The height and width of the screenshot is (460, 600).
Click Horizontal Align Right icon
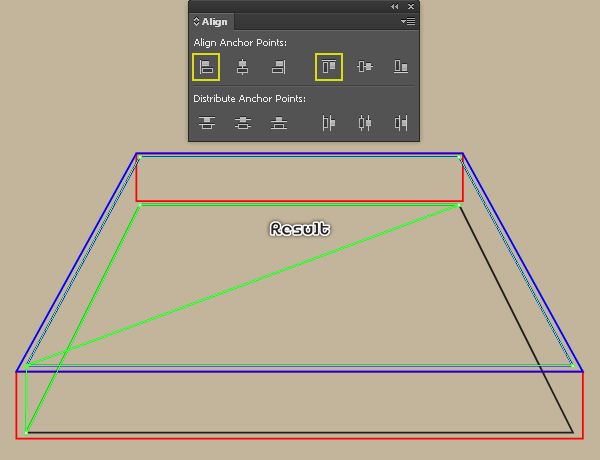[279, 67]
